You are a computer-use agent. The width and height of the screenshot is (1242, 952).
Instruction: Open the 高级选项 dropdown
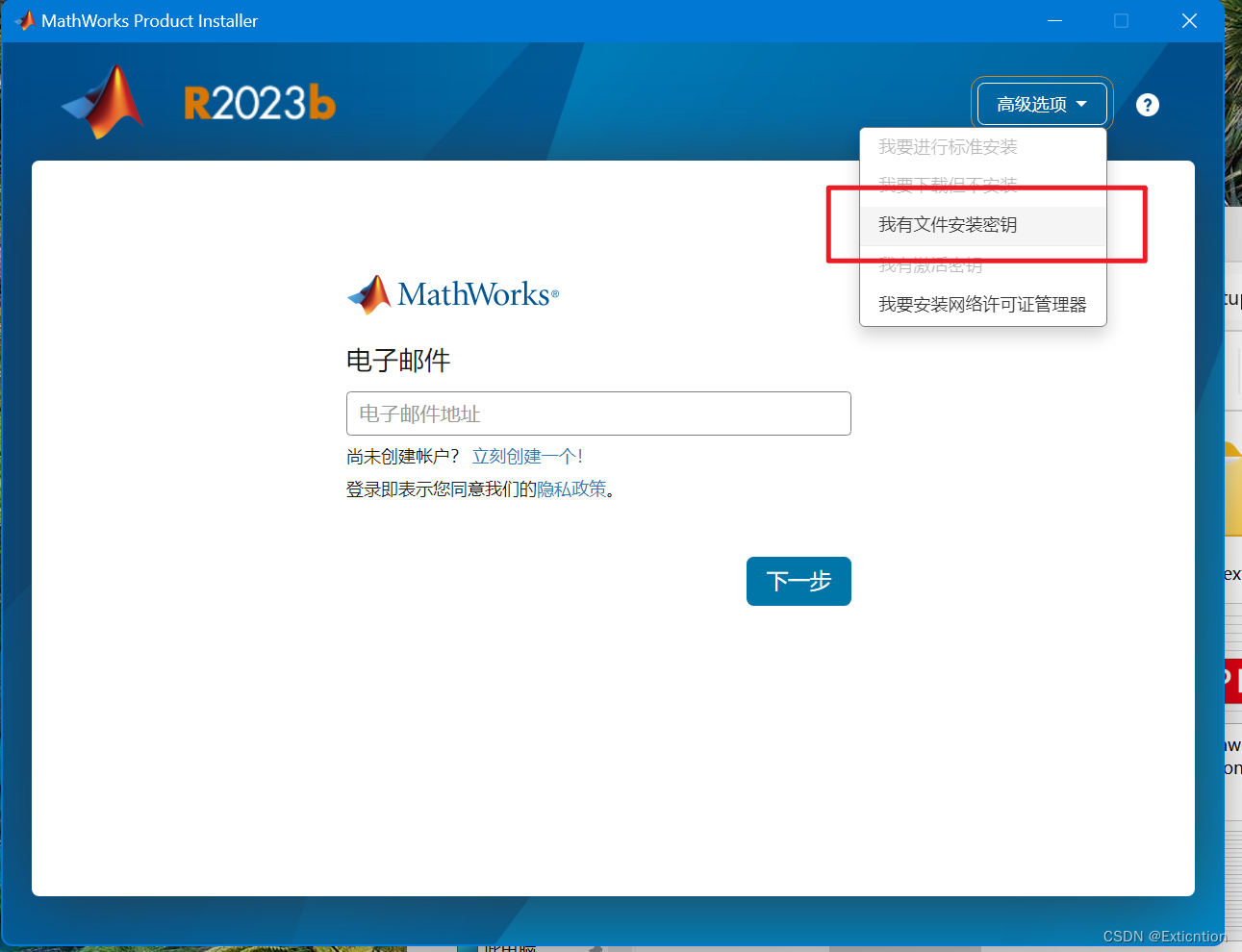point(1042,104)
